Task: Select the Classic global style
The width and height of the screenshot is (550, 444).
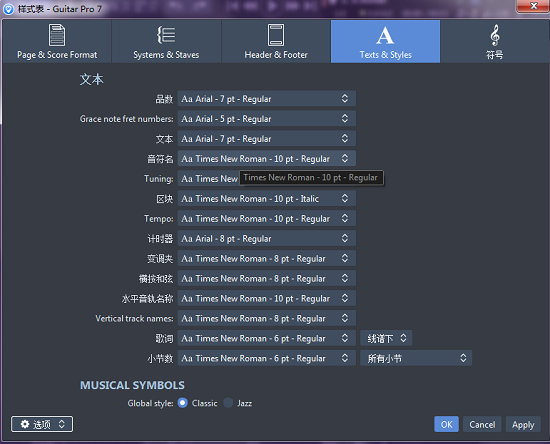Action: tap(183, 403)
